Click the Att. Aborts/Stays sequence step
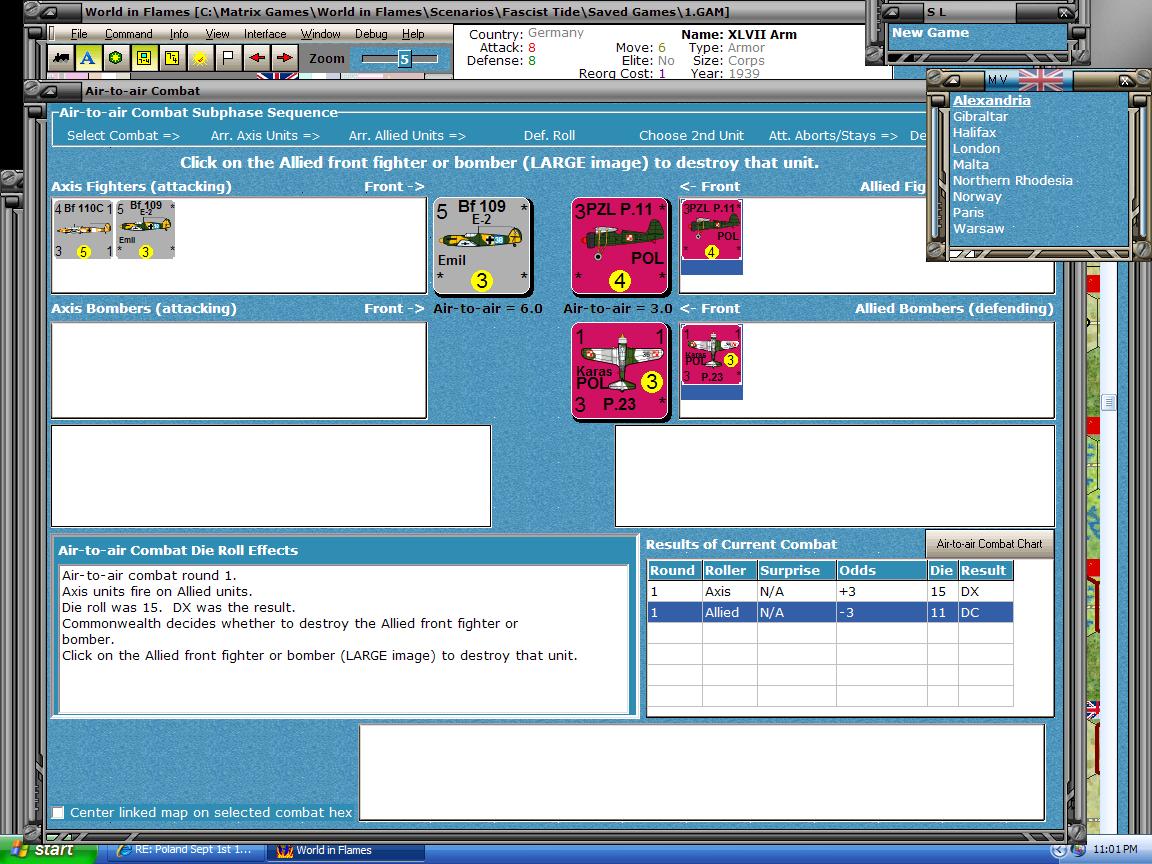 click(833, 135)
